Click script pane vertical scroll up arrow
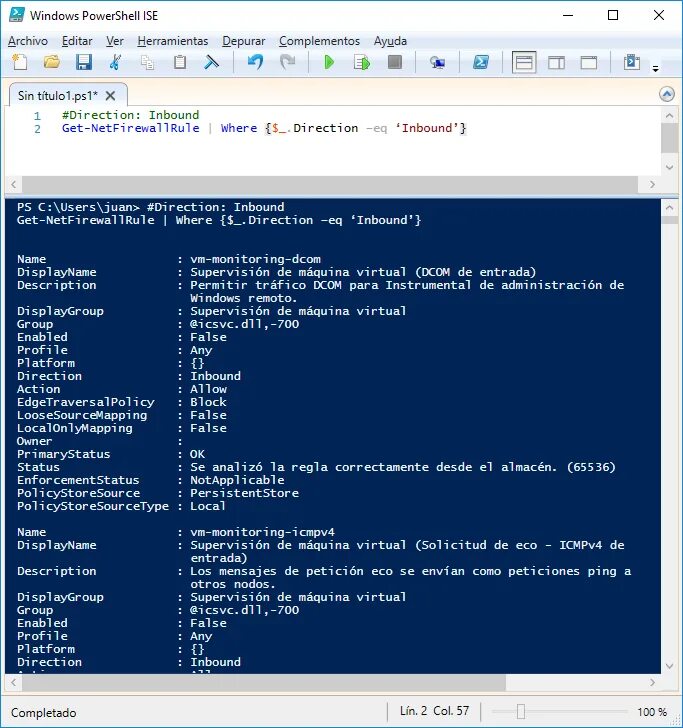683x728 pixels. click(670, 115)
